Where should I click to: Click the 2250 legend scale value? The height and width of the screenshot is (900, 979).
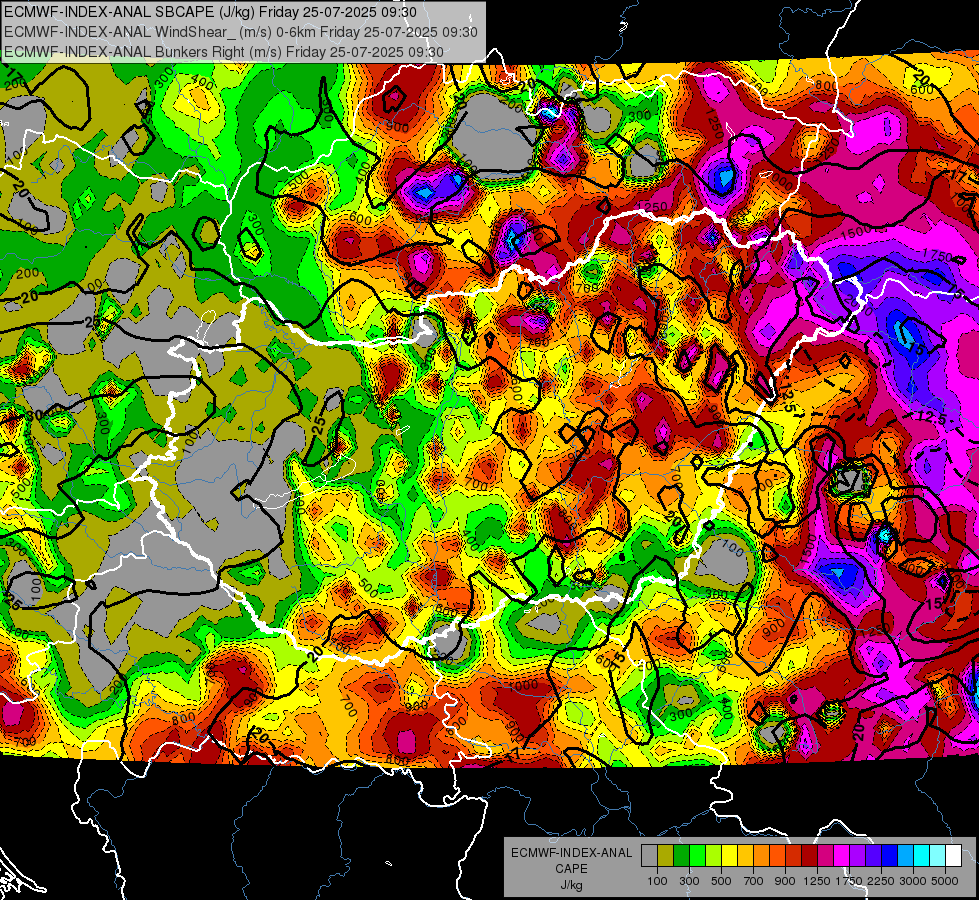pyautogui.click(x=881, y=881)
